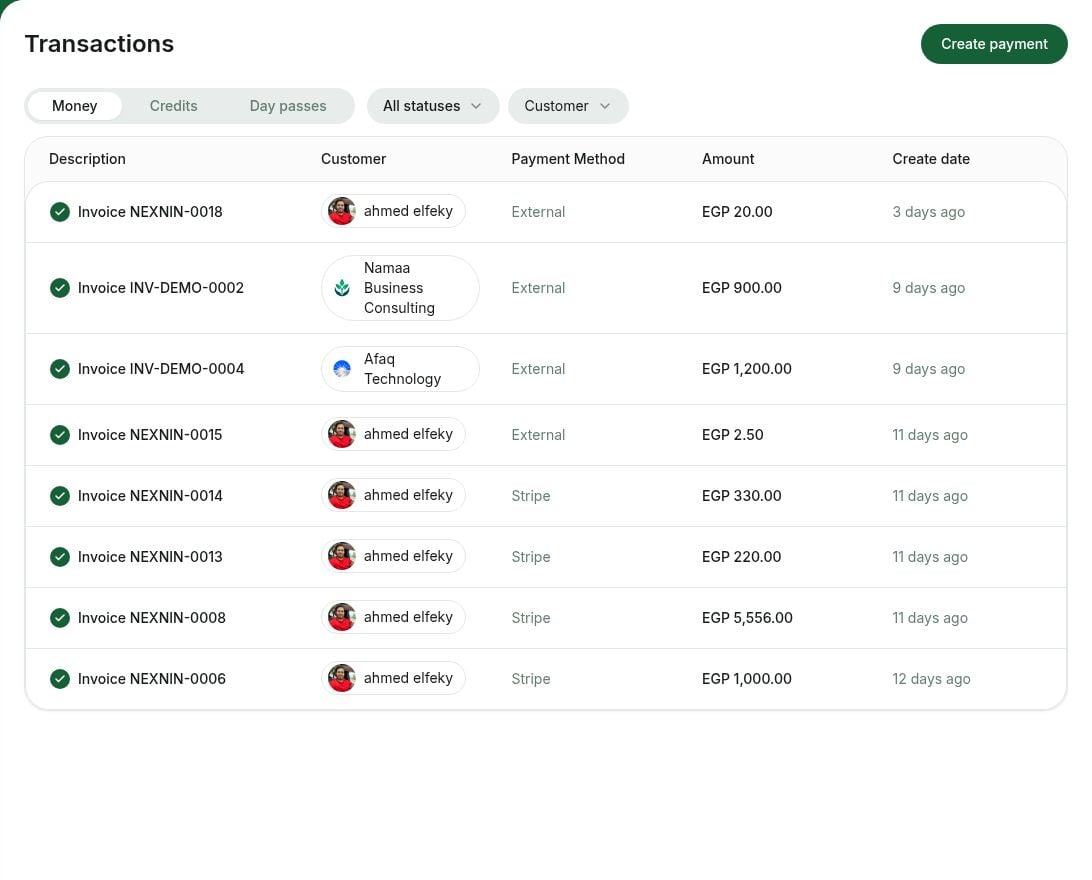Image resolution: width=1092 pixels, height=880 pixels.
Task: Click Stripe payment method for Invoice NEXNIN-0006
Action: [531, 679]
